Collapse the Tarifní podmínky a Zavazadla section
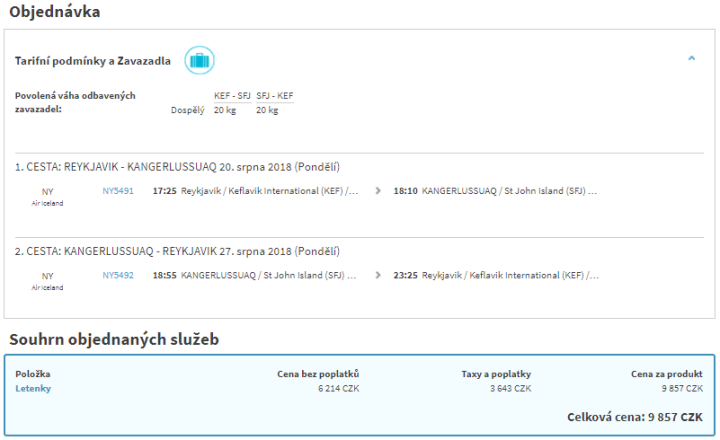This screenshot has width=720, height=440. click(x=691, y=59)
